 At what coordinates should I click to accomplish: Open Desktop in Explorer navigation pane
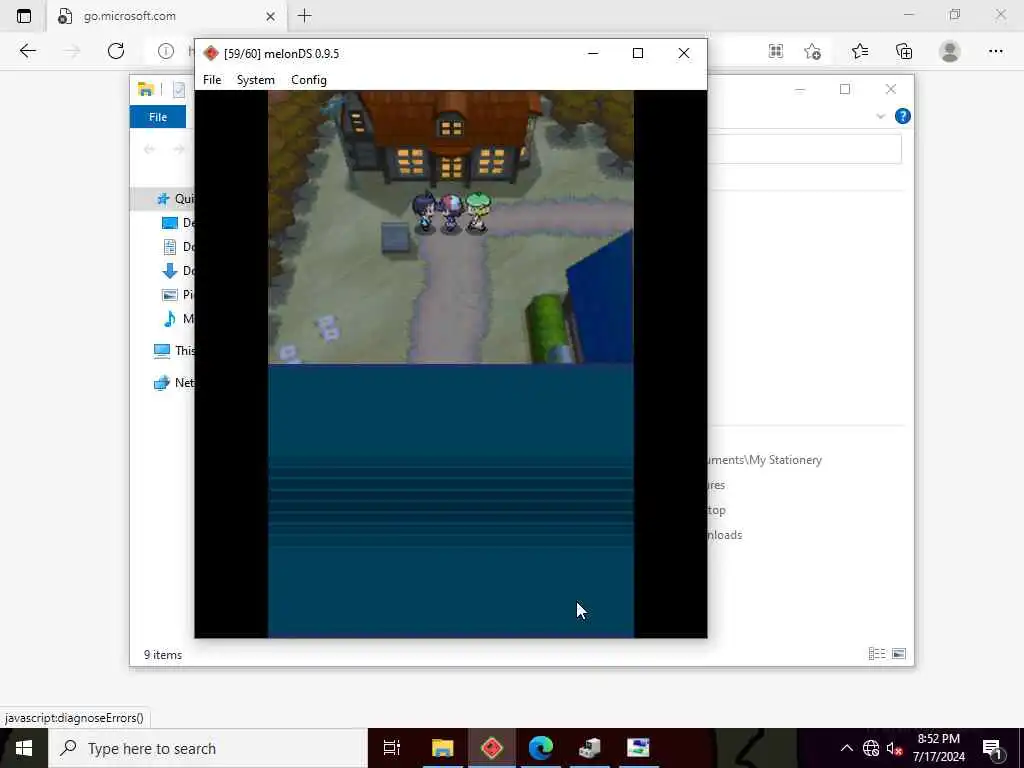(x=178, y=223)
